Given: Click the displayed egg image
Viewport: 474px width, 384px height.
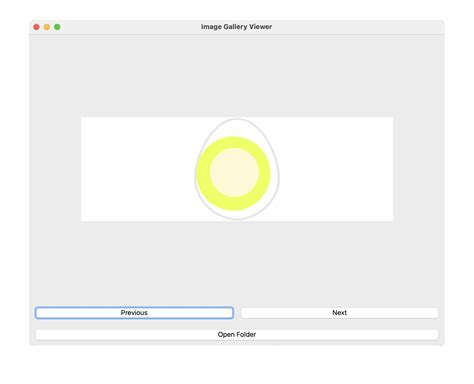Looking at the screenshot, I should [237, 169].
